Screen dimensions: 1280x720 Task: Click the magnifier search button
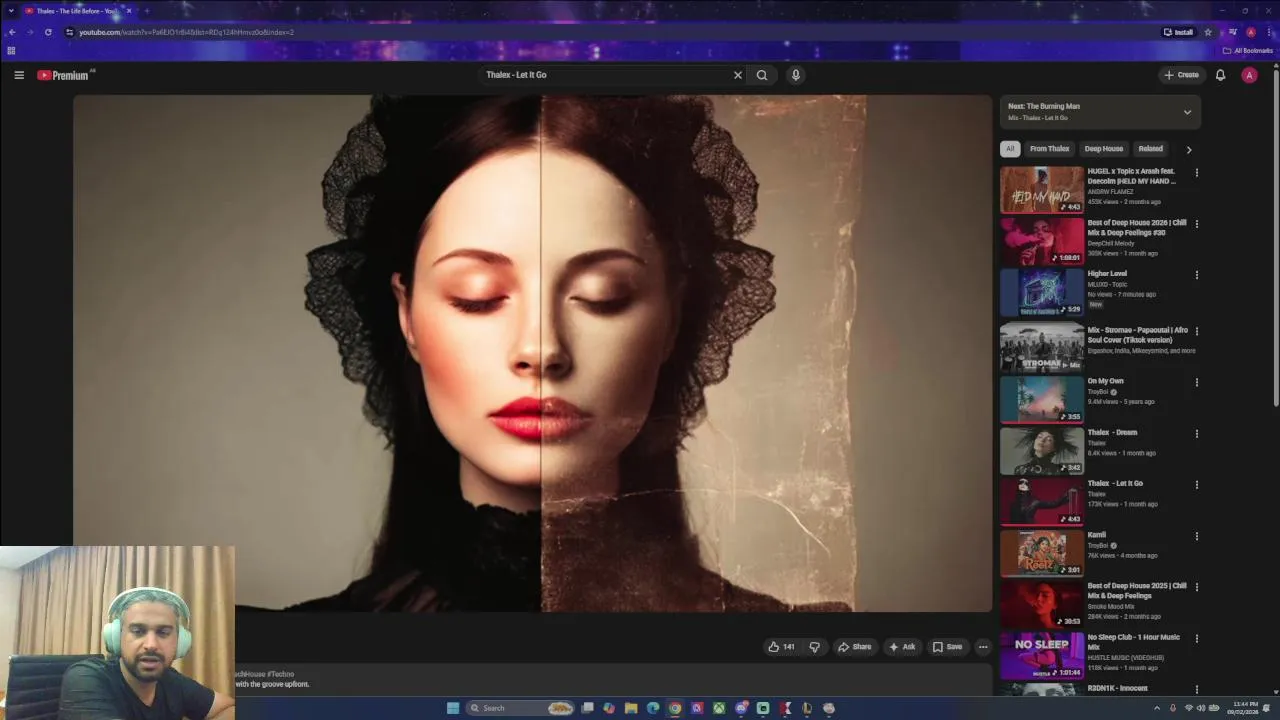pos(762,75)
